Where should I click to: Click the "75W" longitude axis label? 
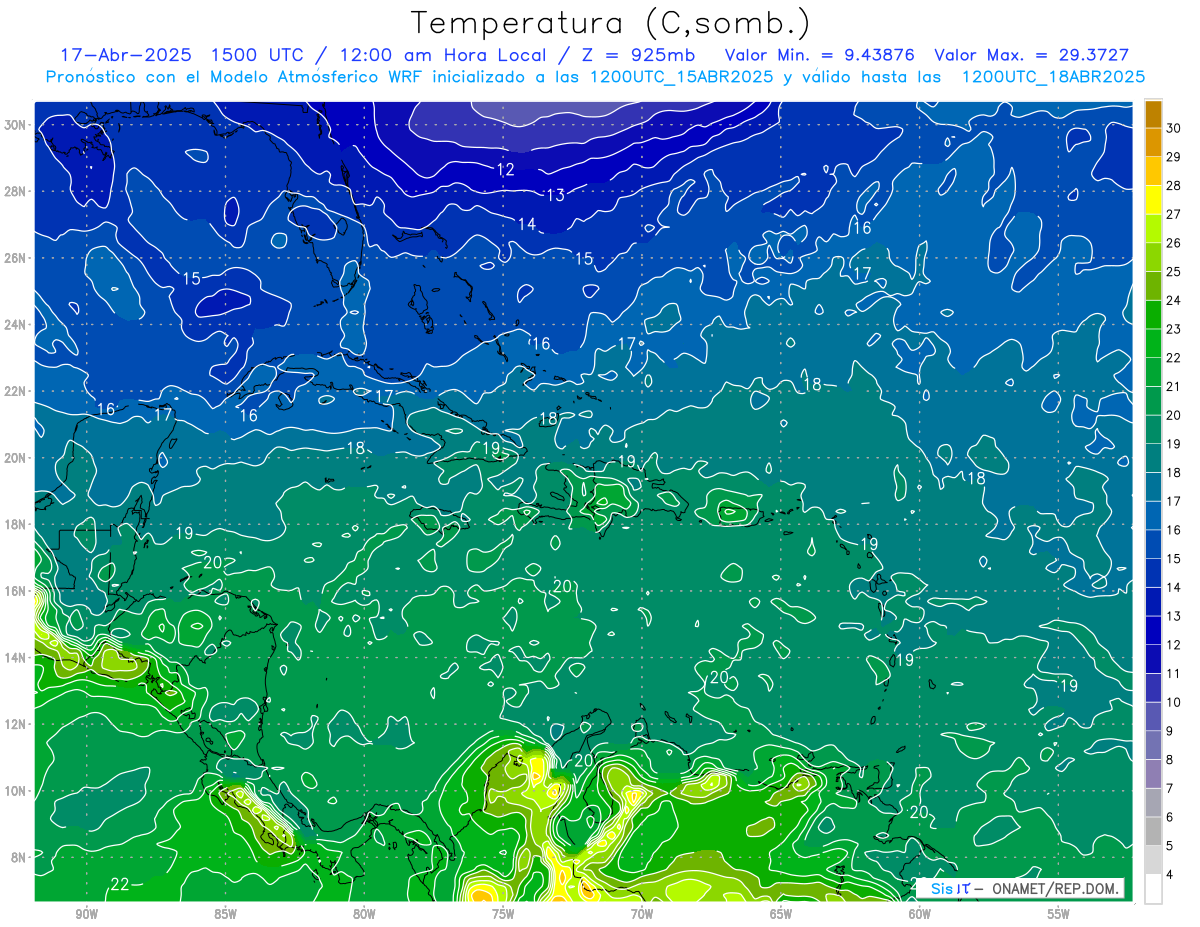pyautogui.click(x=503, y=914)
